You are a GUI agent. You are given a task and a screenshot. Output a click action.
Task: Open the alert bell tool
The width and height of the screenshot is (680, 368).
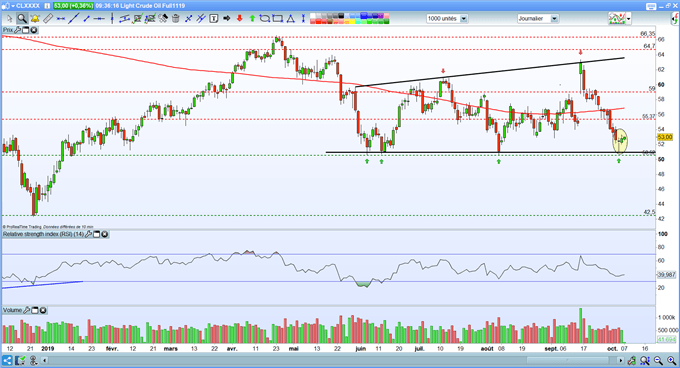35,19
